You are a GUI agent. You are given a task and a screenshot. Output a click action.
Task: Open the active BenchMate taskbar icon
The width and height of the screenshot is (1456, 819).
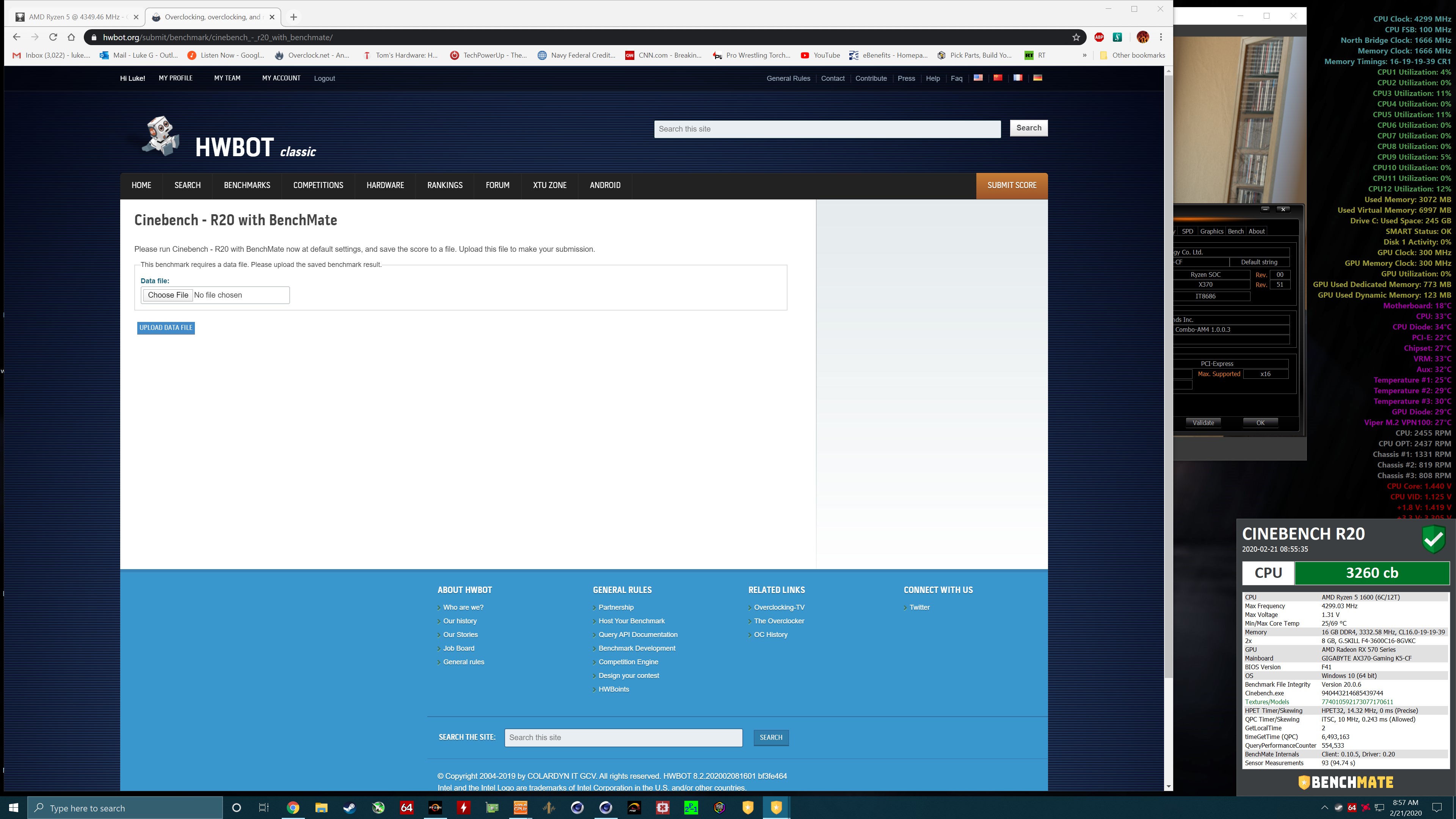[x=776, y=808]
